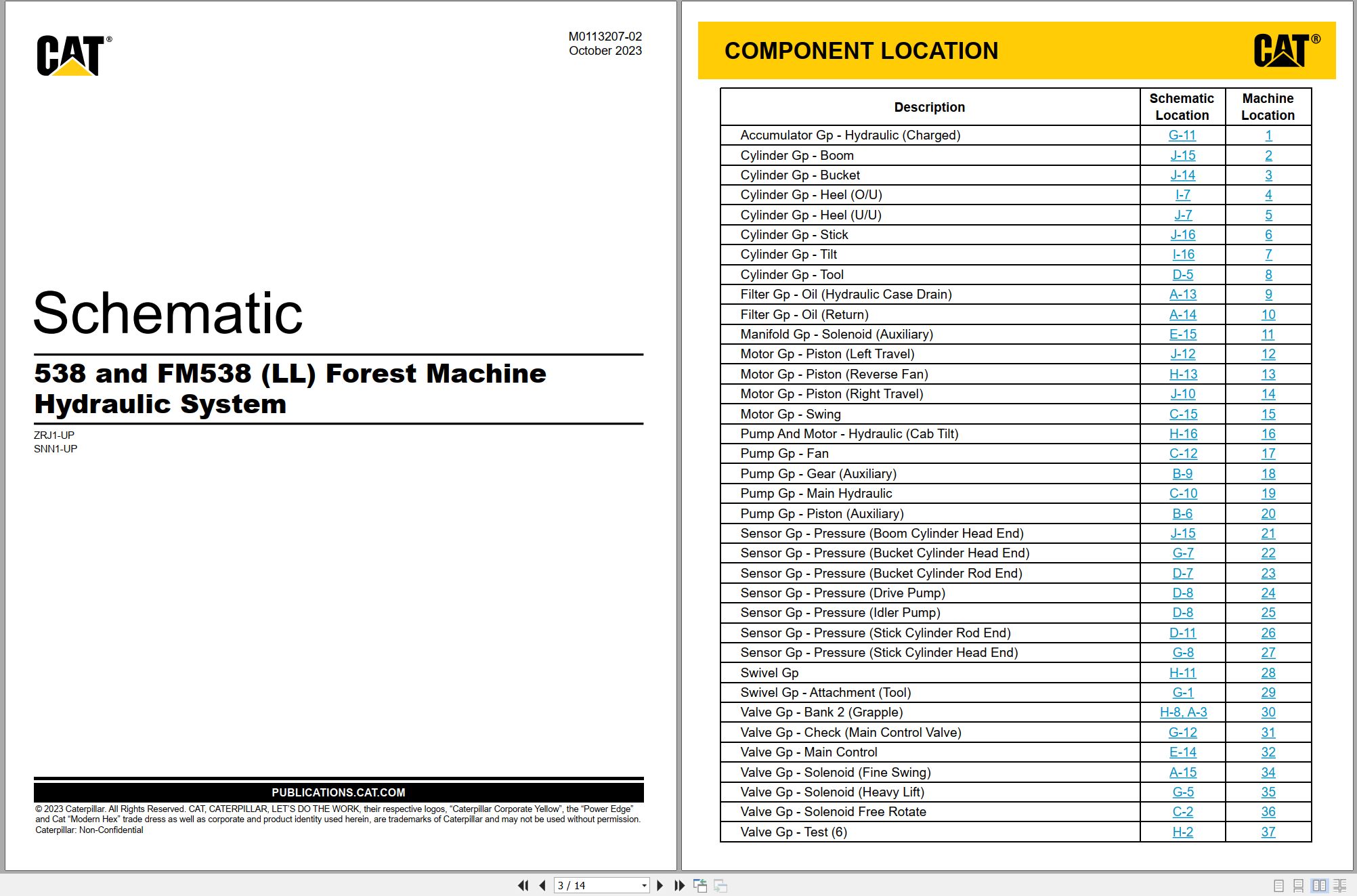Click schematic link H-16 for Cab Tilt pump

pos(1182,433)
